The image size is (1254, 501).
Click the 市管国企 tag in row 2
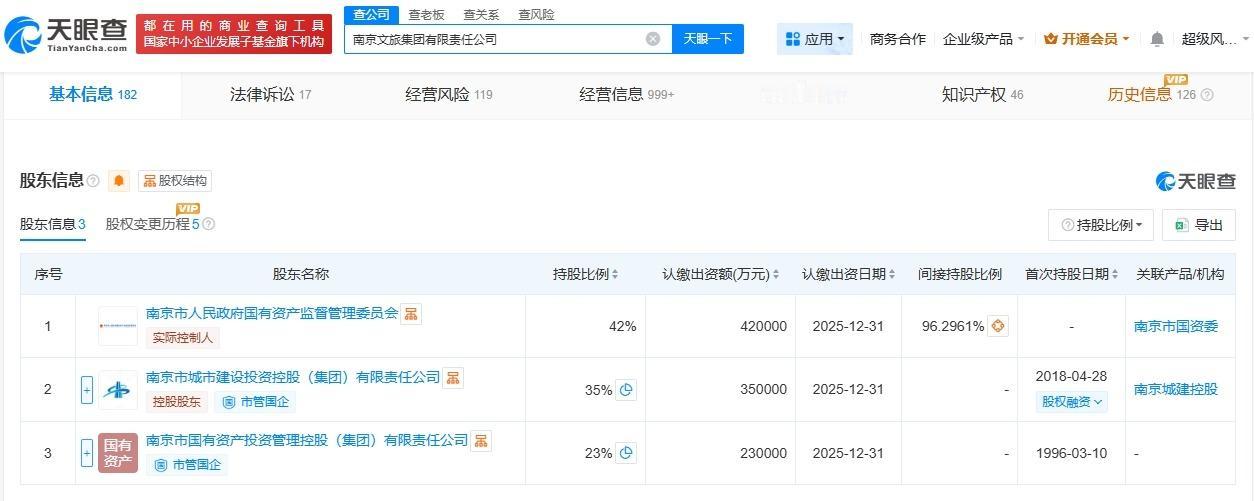tap(255, 402)
